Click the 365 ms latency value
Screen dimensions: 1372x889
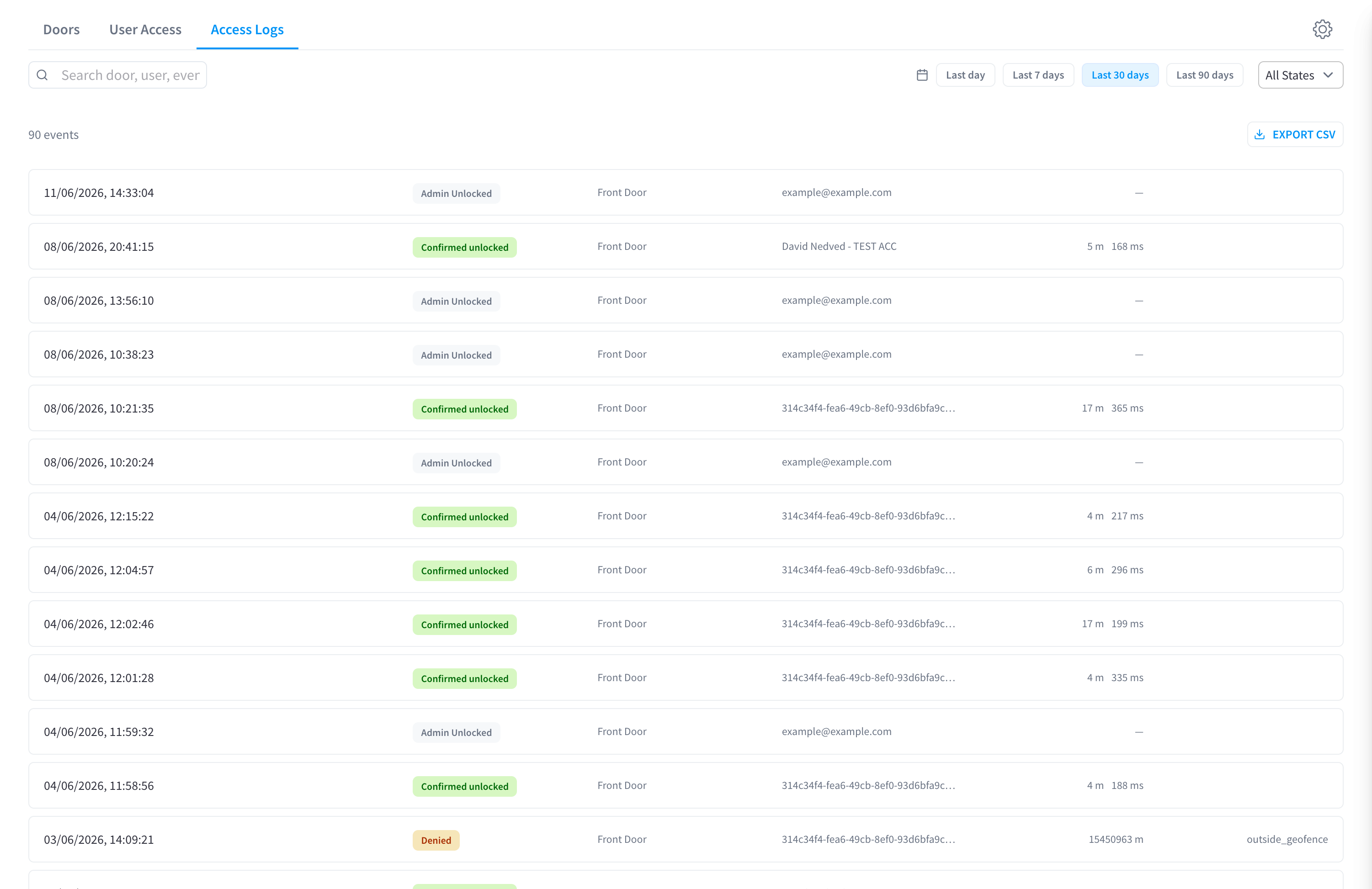coord(1127,408)
